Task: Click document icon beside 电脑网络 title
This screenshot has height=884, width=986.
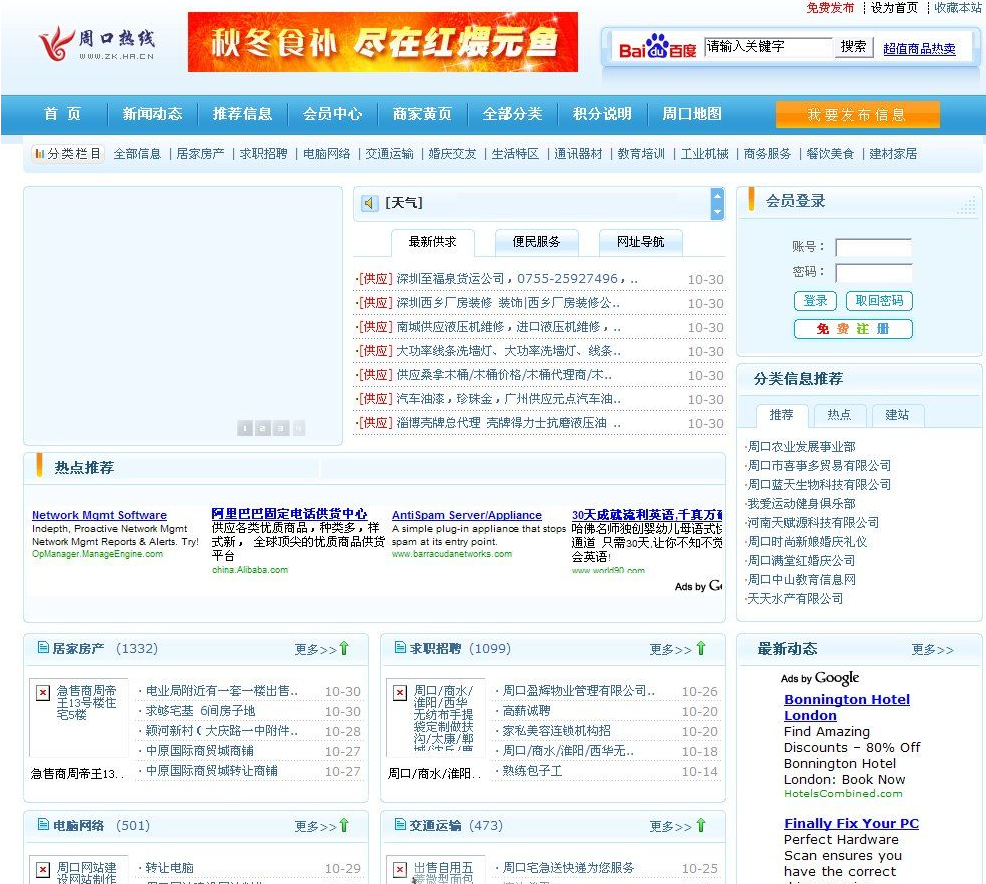Action: point(43,824)
